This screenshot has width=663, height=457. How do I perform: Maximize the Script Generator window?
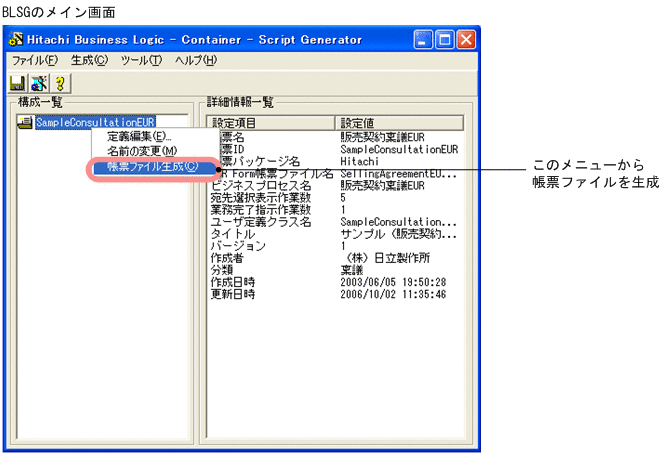tap(445, 40)
